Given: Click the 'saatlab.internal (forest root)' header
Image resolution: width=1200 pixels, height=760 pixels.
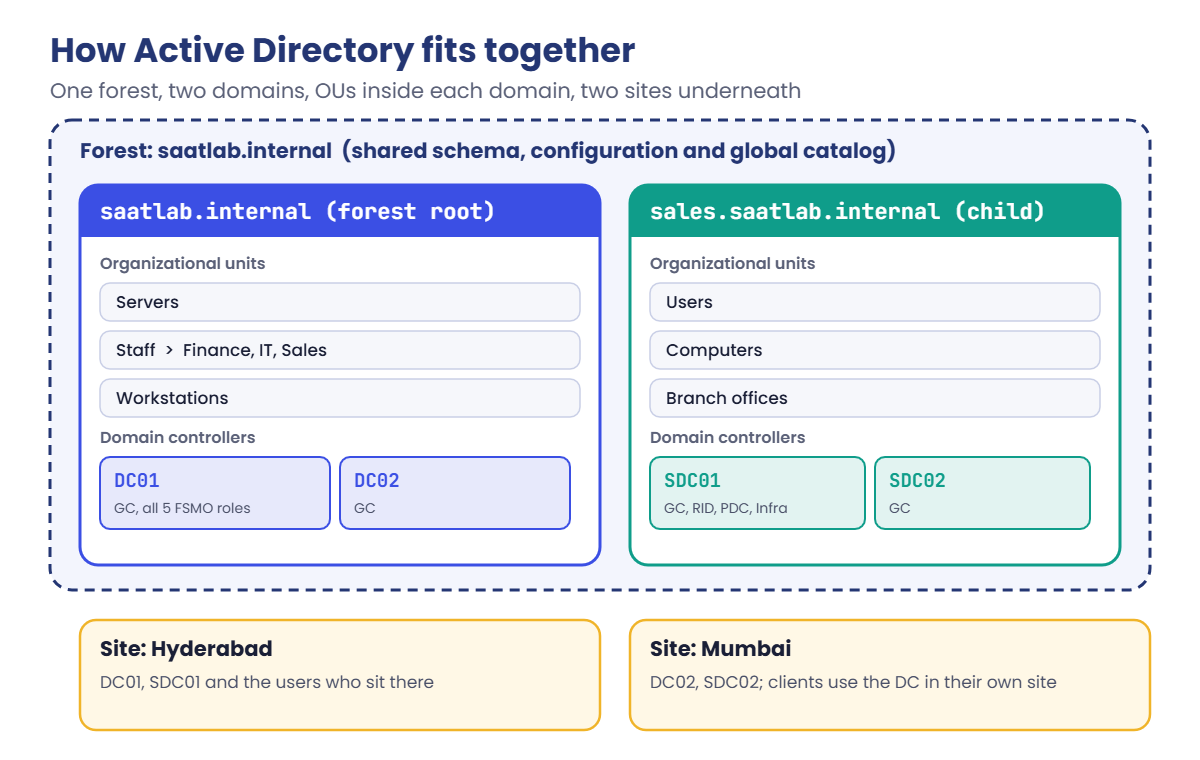Looking at the screenshot, I should [340, 211].
